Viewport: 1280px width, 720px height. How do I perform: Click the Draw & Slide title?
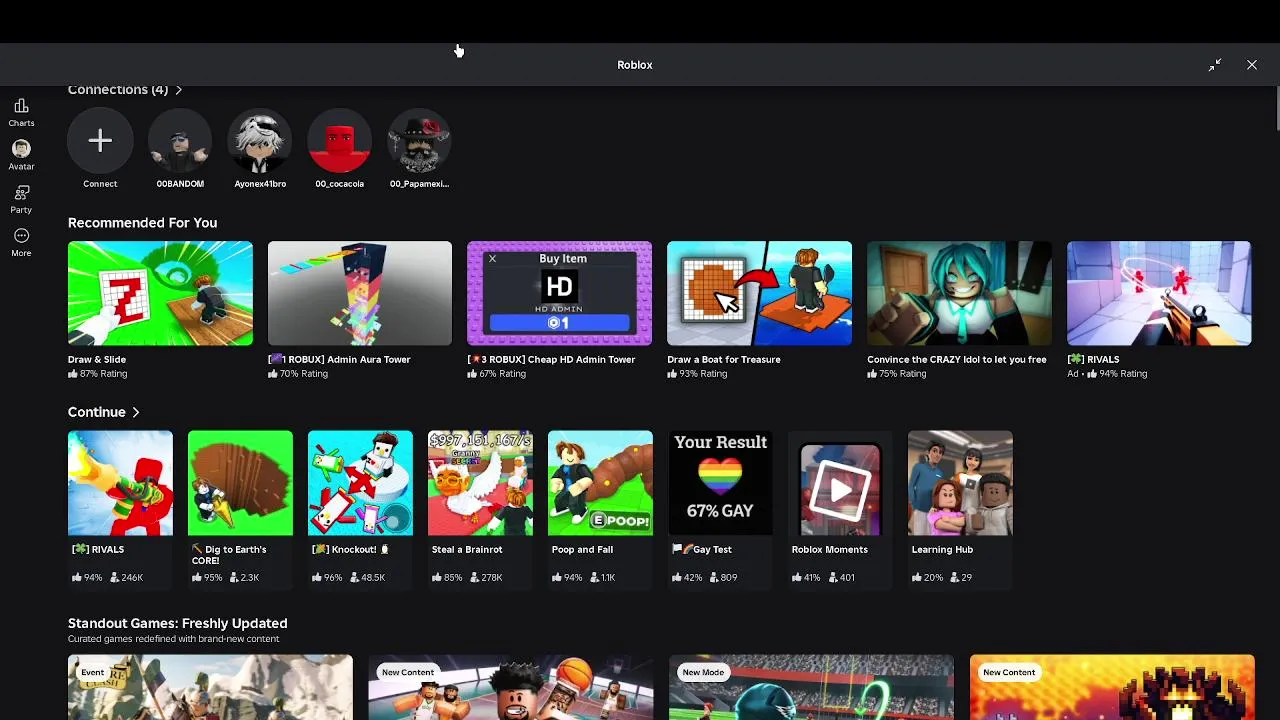(97, 359)
